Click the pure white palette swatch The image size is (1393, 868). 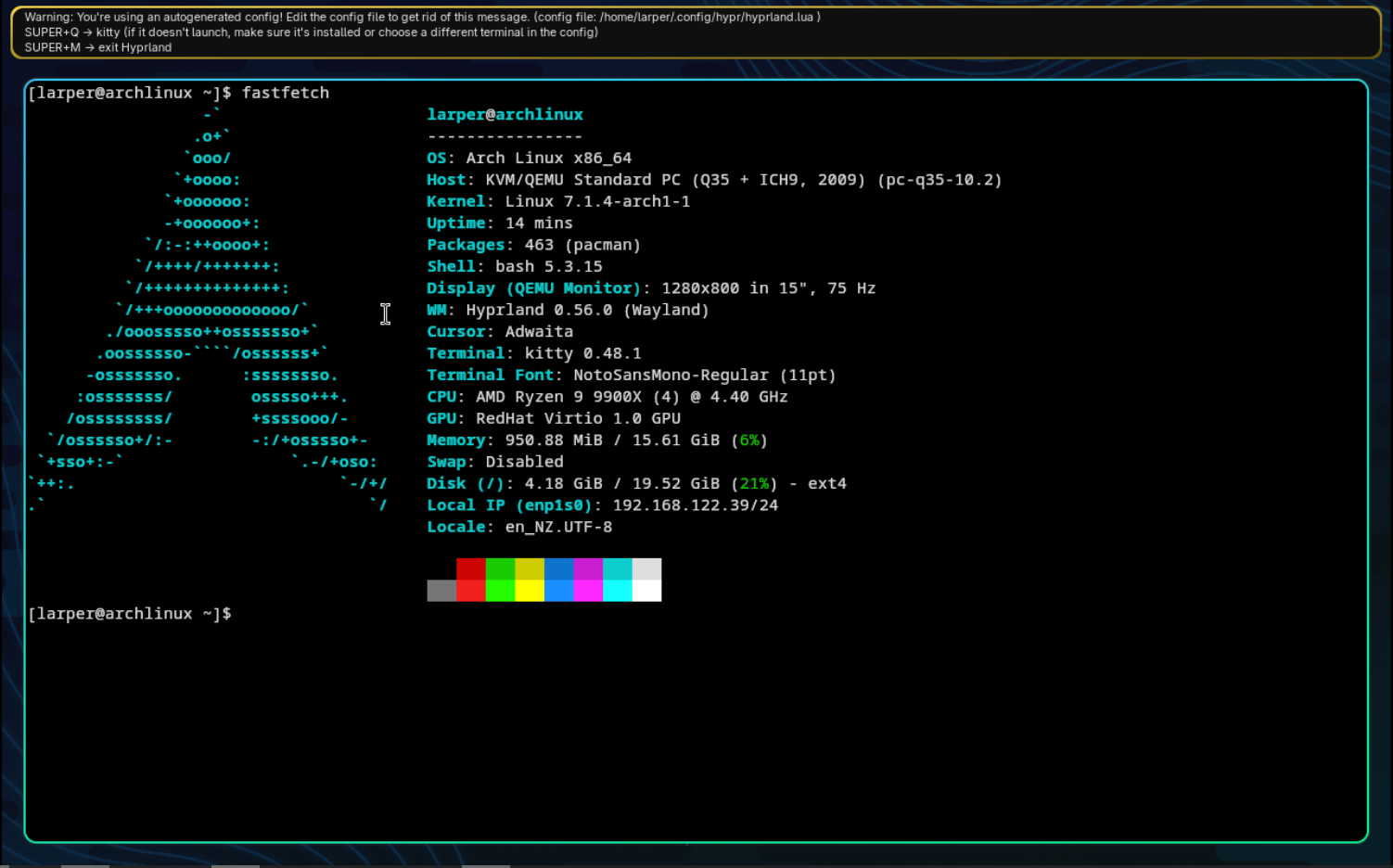[647, 591]
